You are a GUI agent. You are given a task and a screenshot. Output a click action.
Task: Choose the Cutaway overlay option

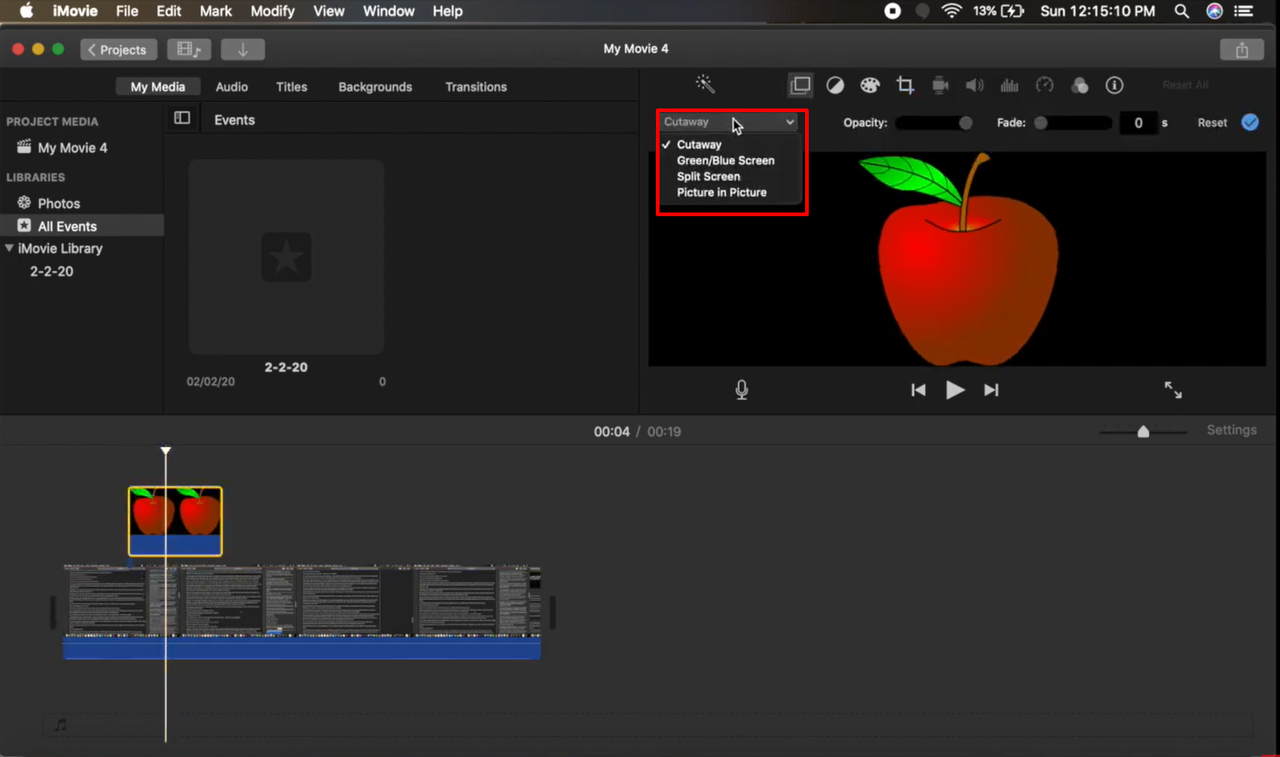point(699,144)
